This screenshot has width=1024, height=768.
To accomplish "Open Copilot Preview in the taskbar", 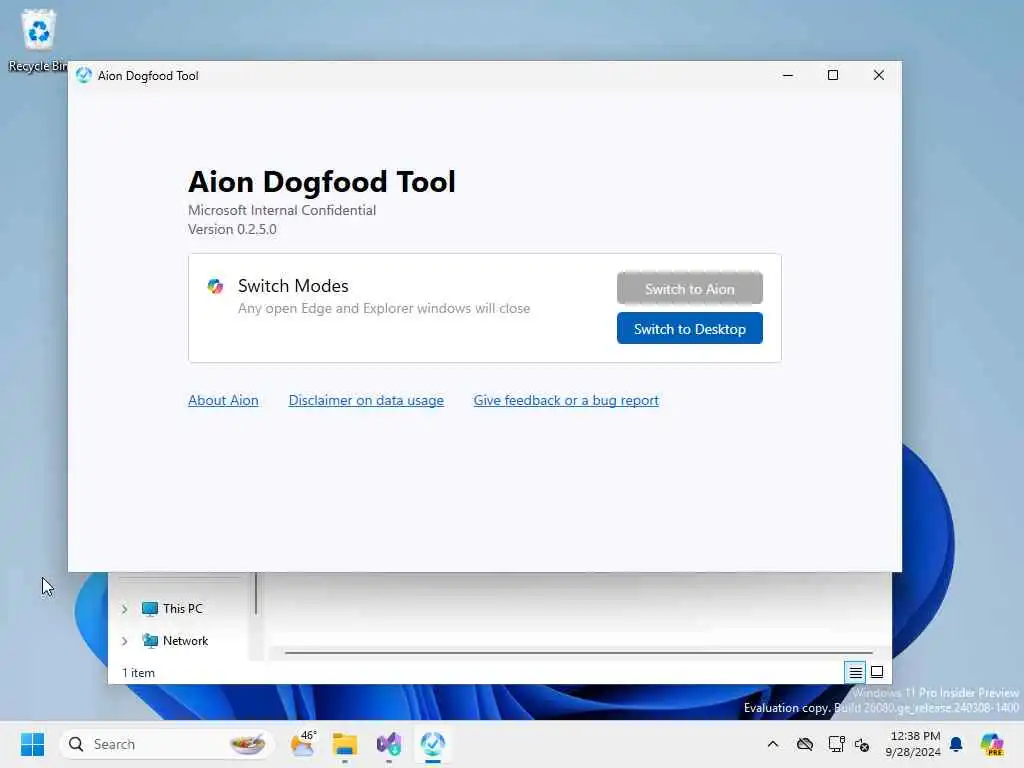I will [991, 744].
